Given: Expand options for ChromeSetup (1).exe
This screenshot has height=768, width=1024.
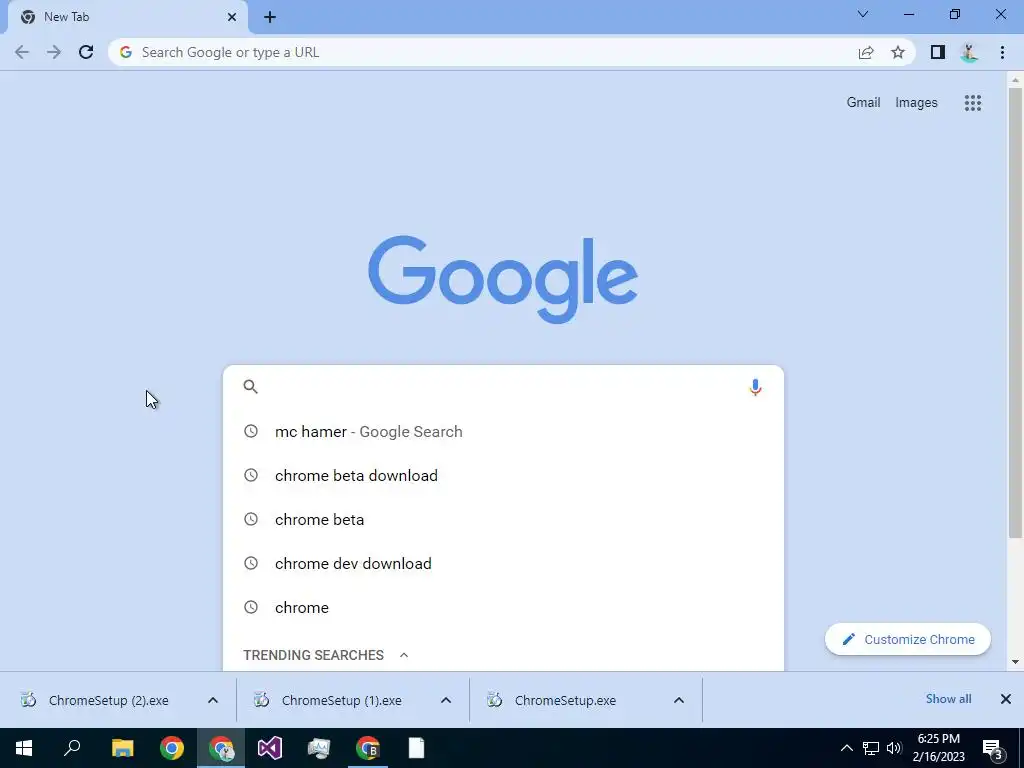Looking at the screenshot, I should point(446,701).
